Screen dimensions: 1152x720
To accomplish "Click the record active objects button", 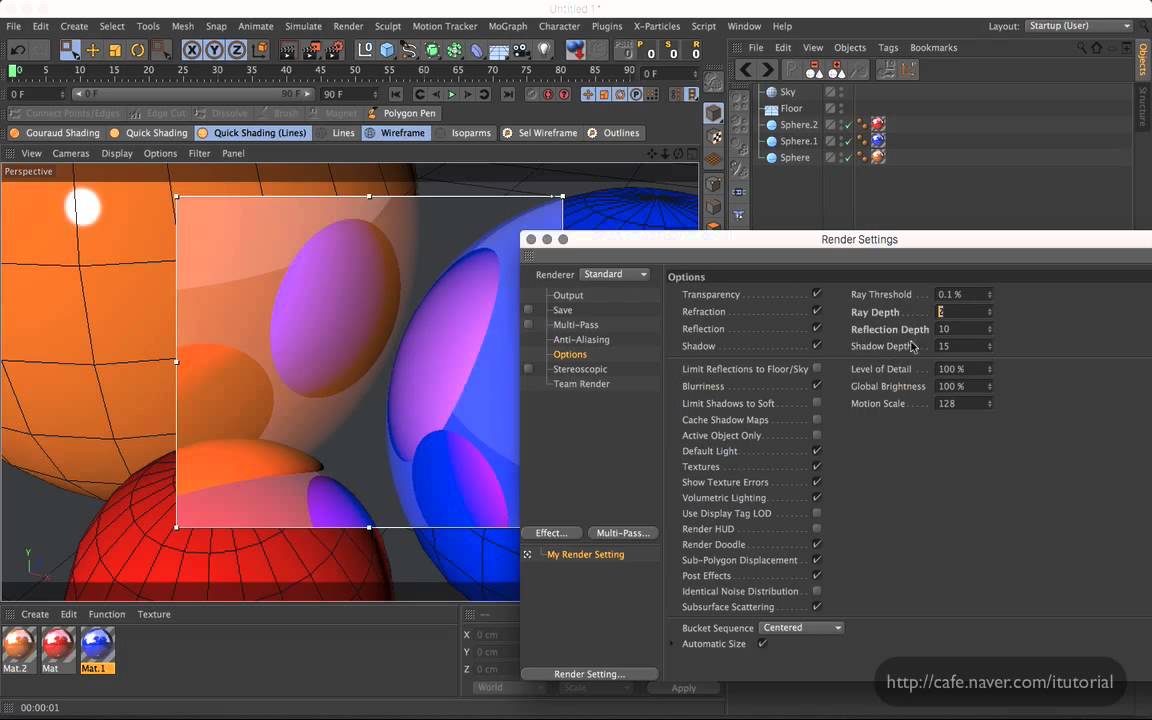I will pos(531,94).
